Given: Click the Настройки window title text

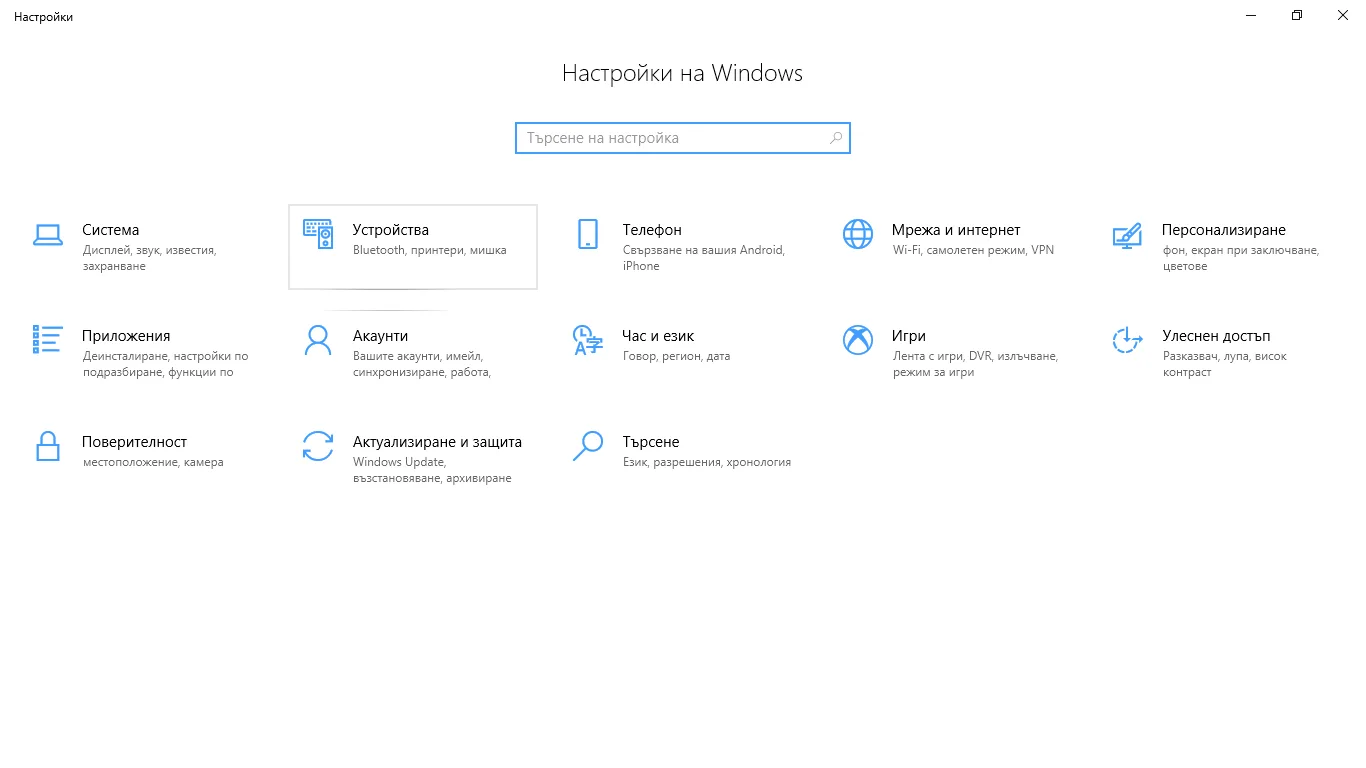Looking at the screenshot, I should tap(43, 17).
